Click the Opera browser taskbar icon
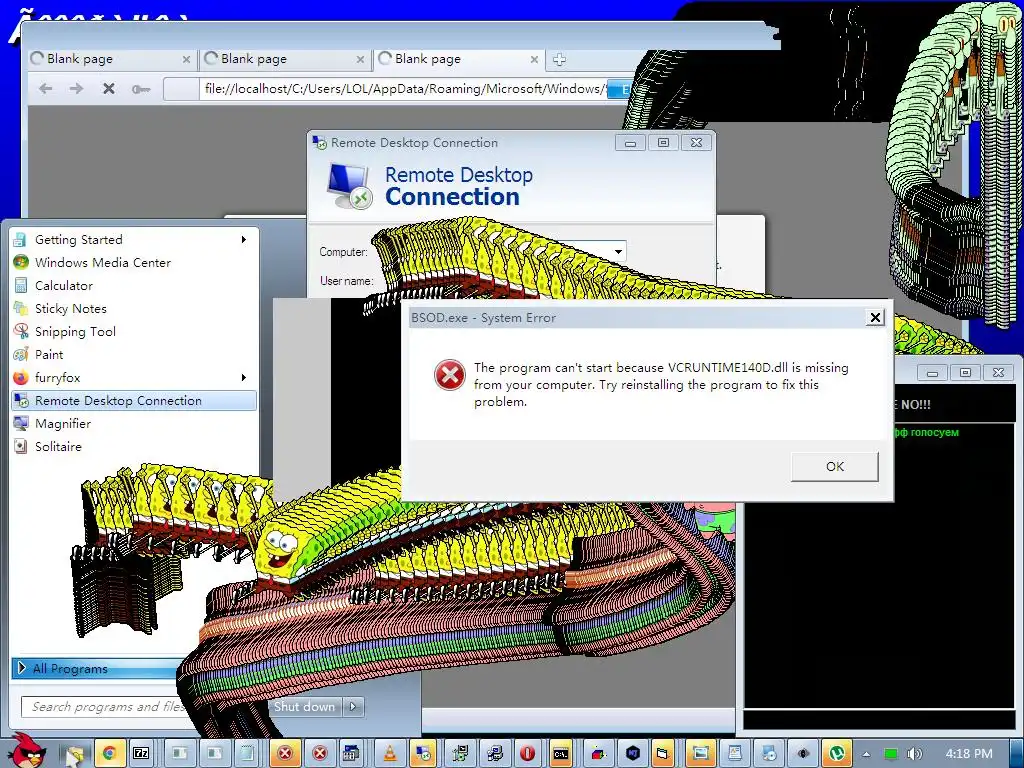Viewport: 1024px width, 768px height. pyautogui.click(x=528, y=754)
